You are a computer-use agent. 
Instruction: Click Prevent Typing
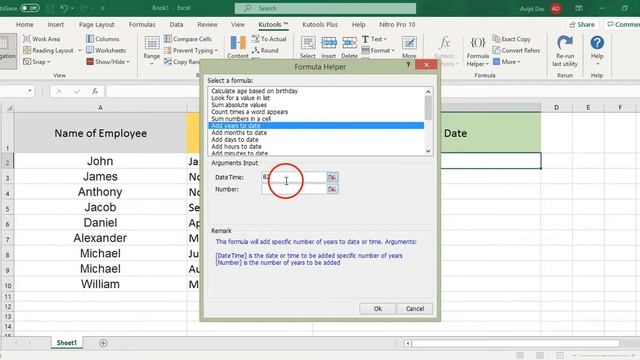[191, 50]
